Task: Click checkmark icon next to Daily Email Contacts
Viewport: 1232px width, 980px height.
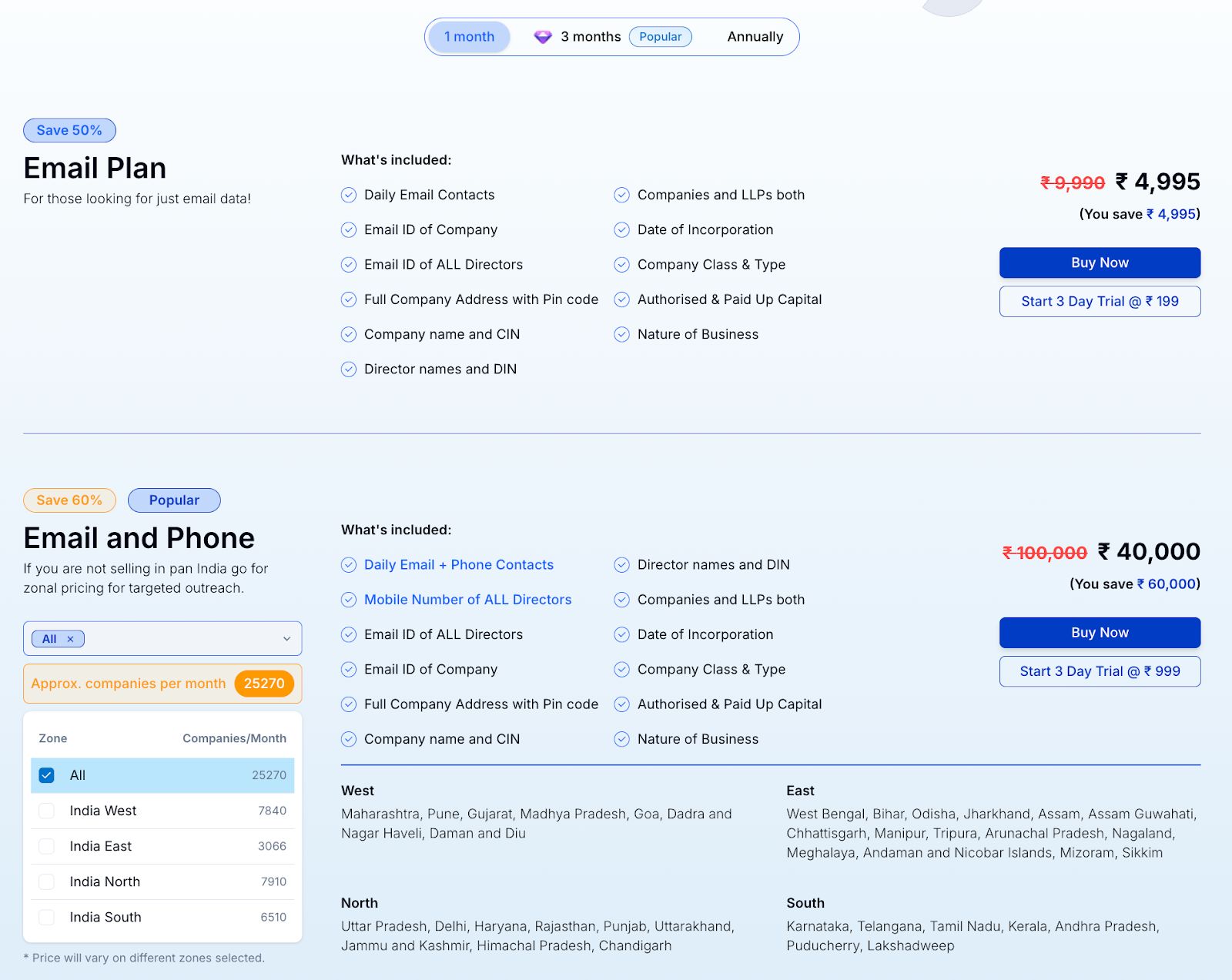Action: click(349, 195)
